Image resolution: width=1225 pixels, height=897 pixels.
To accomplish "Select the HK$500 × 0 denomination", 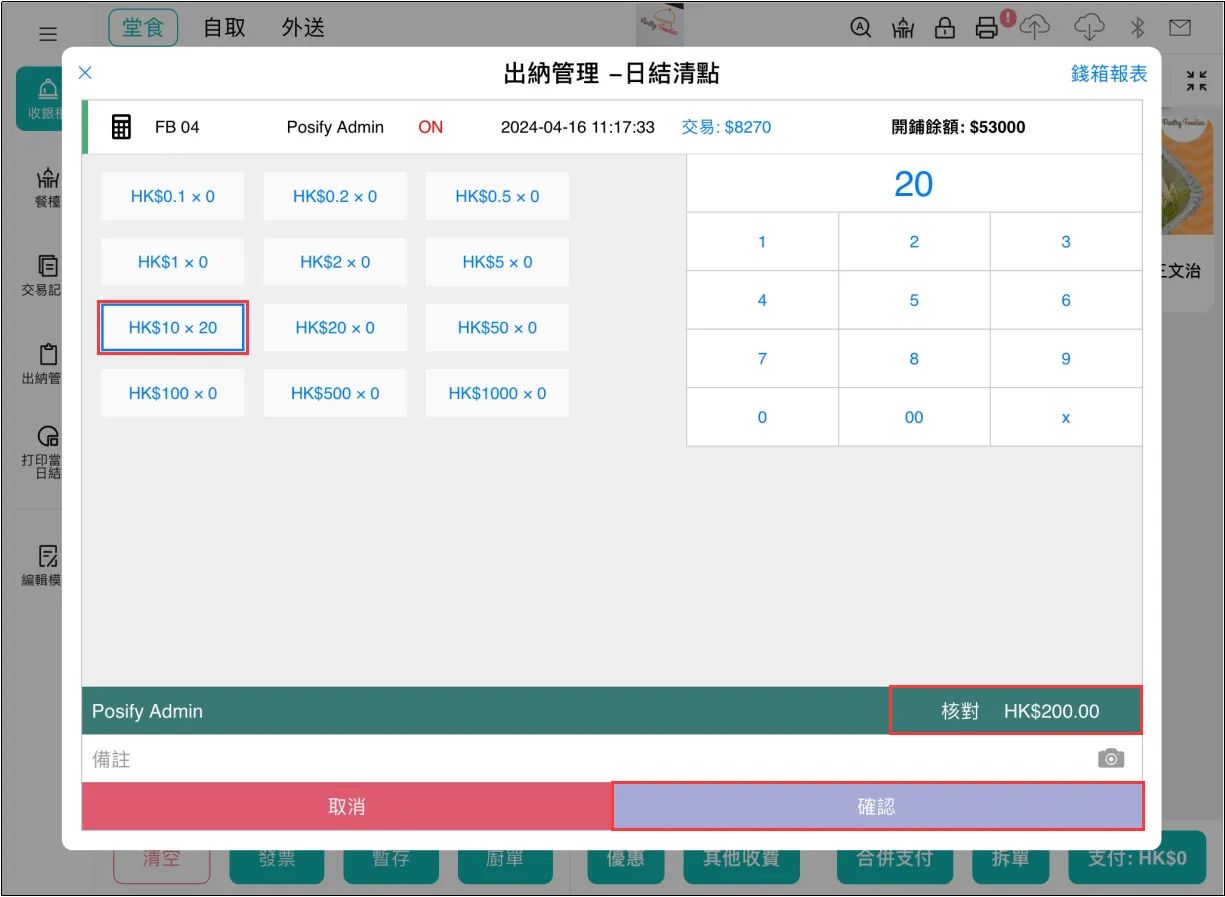I will point(335,394).
